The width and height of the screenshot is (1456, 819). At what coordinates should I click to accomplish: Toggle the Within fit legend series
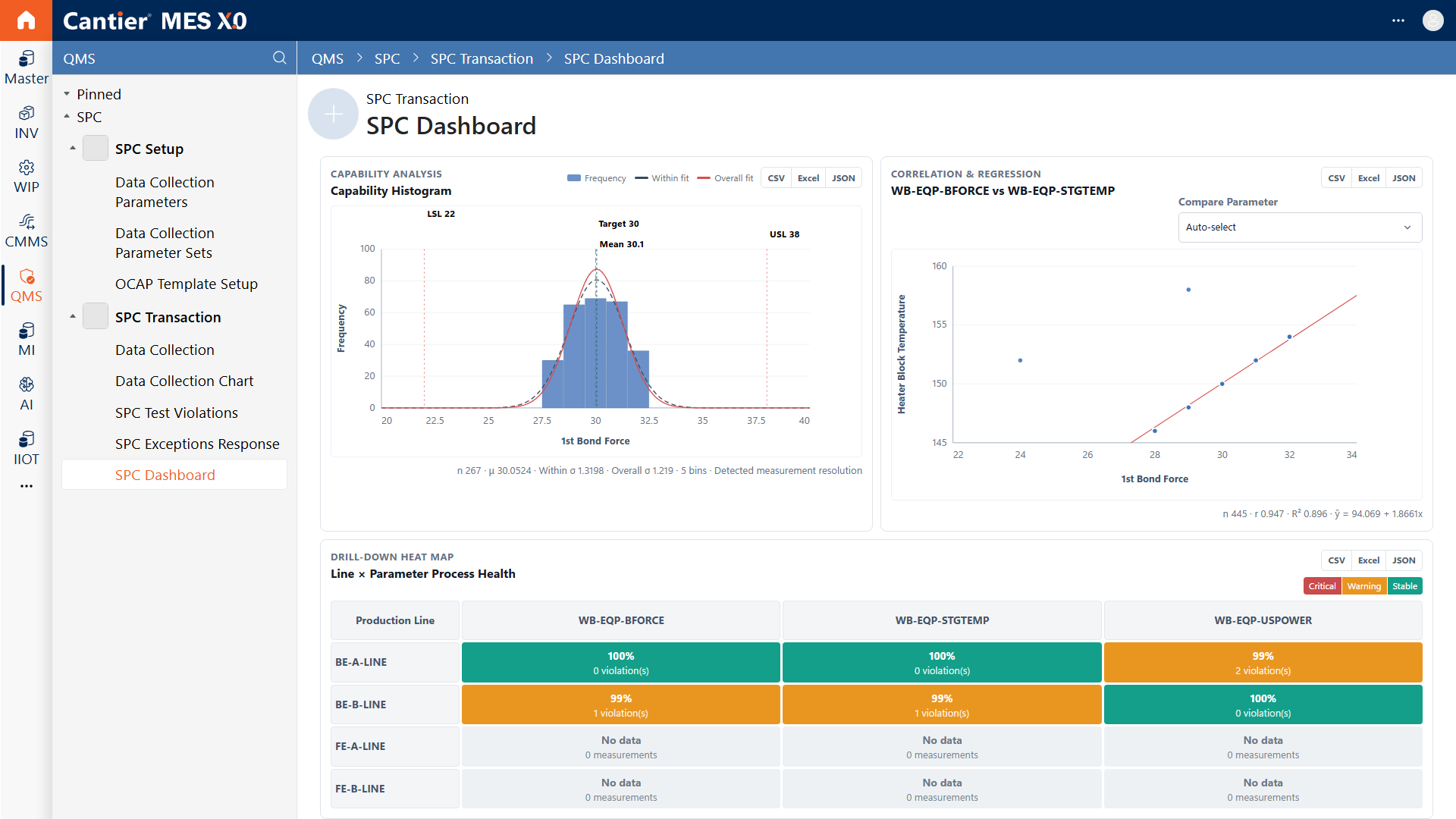pos(661,178)
